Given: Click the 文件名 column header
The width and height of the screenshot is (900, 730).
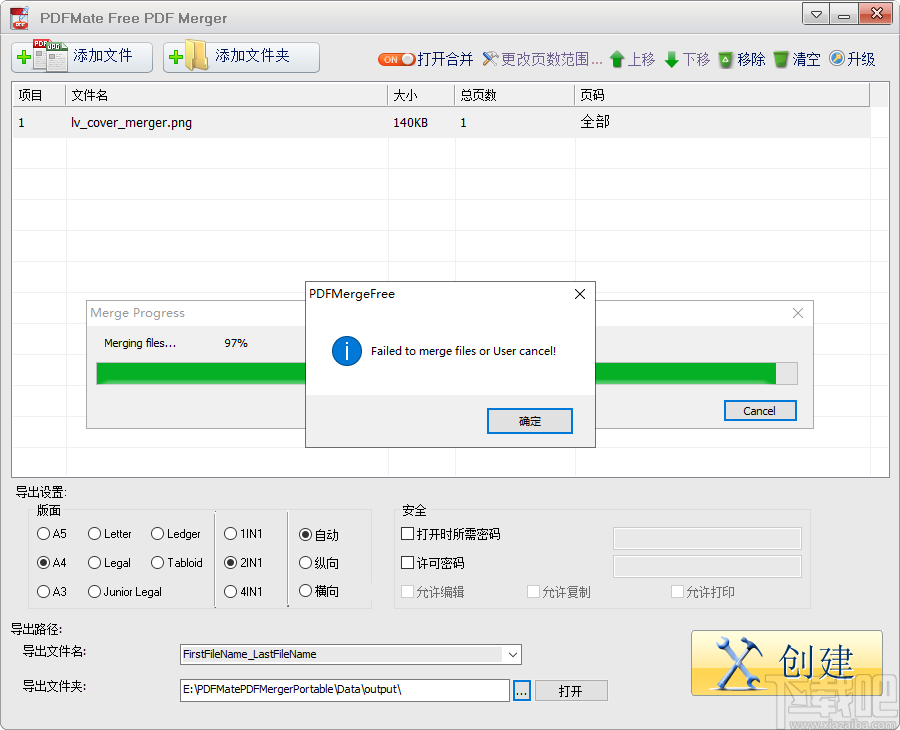Looking at the screenshot, I should (x=90, y=95).
